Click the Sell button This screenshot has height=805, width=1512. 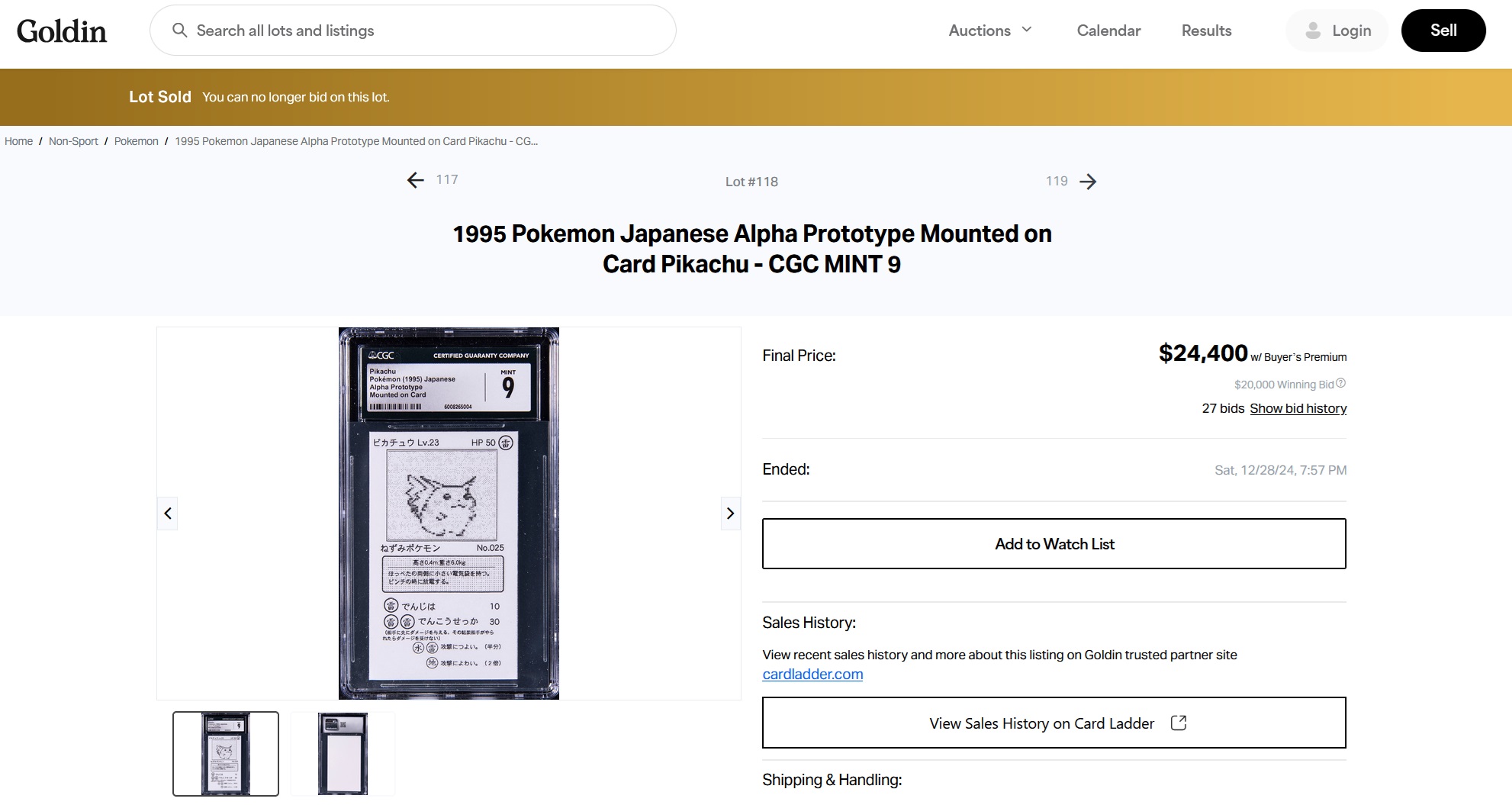pos(1443,31)
